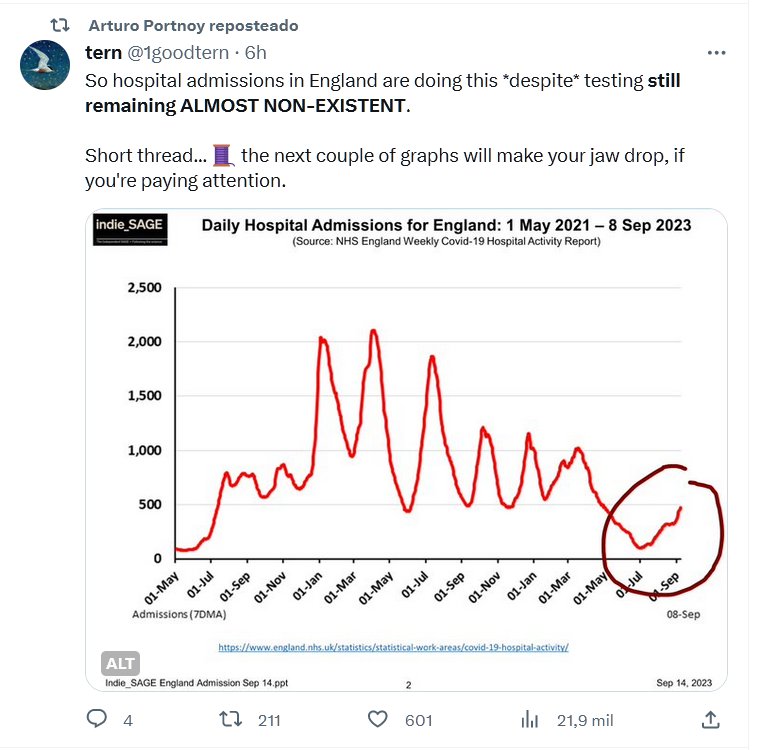Image resolution: width=760 pixels, height=750 pixels.
Task: Open the view analytics bar chart icon
Action: [531, 719]
